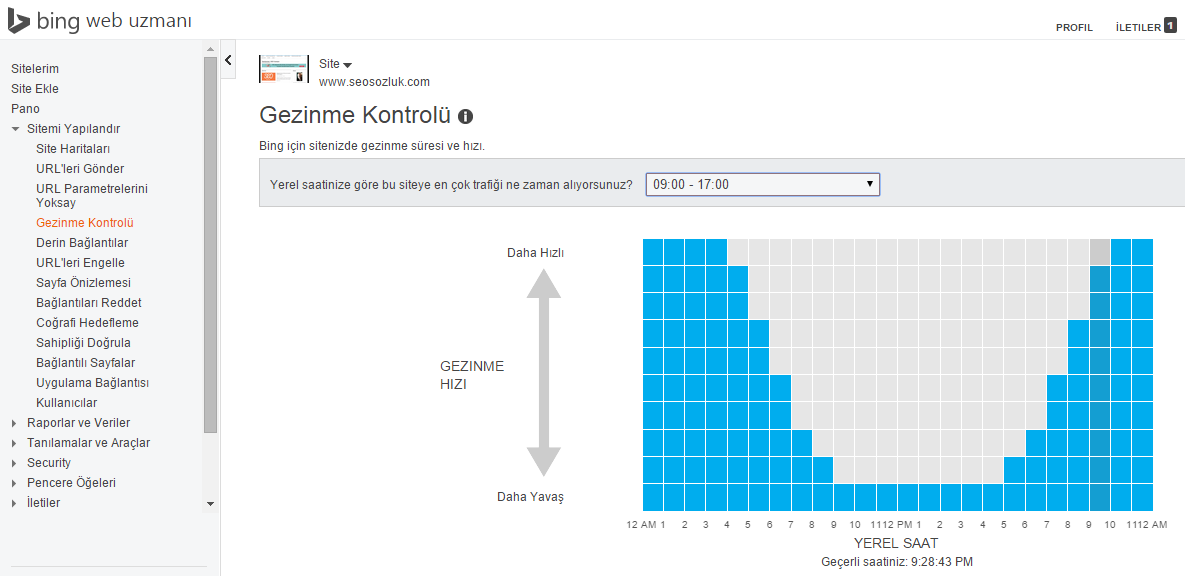1185x576 pixels.
Task: Open the 09:00 - 17:00 time dropdown
Action: [x=762, y=184]
